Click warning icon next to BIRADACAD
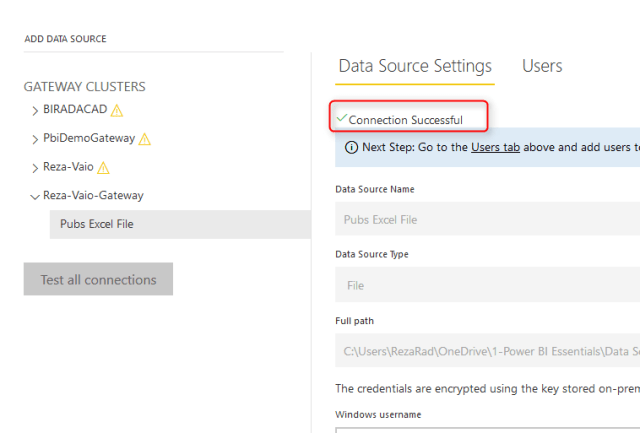The height and width of the screenshot is (433, 640). [x=117, y=110]
